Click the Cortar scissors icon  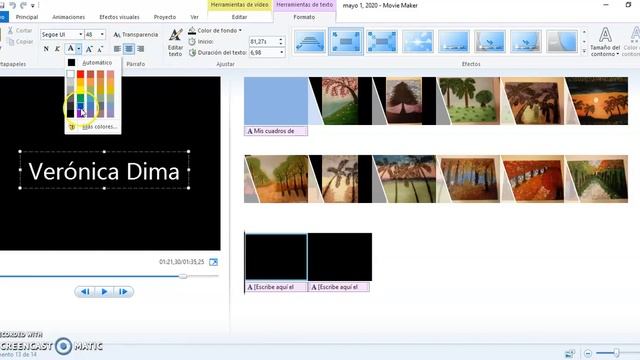pyautogui.click(x=11, y=31)
